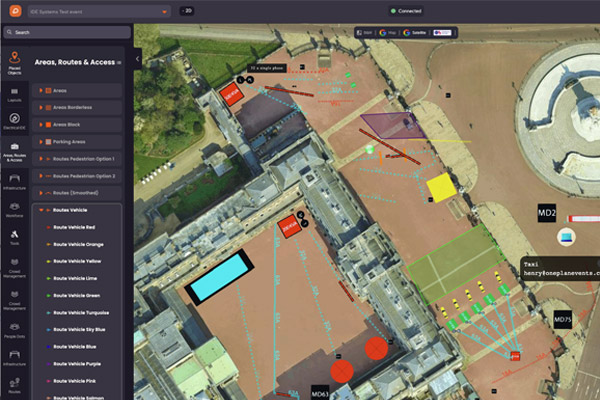Screen dimensions: 600x400
Task: Select the first base map option in the switcher
Action: coord(364,33)
